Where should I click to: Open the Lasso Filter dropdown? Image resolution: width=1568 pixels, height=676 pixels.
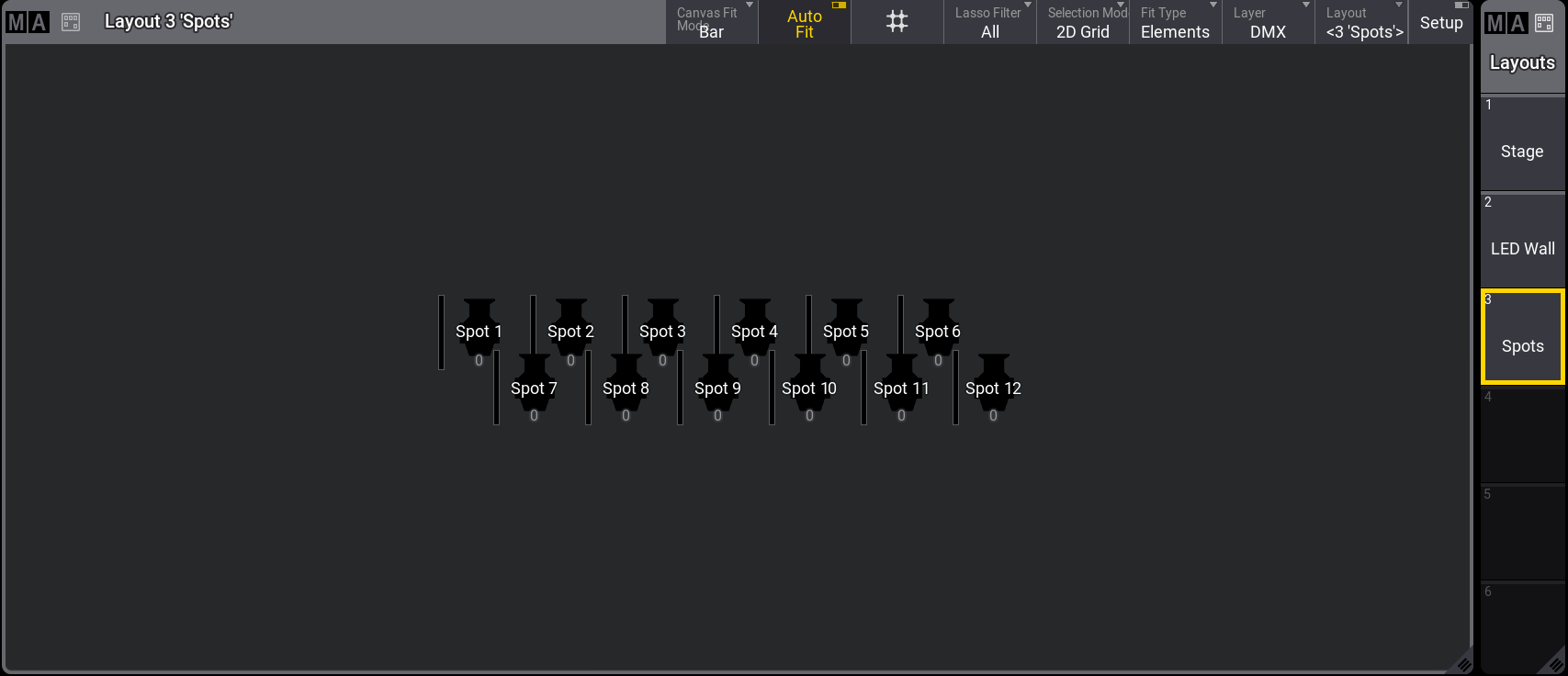pyautogui.click(x=989, y=23)
